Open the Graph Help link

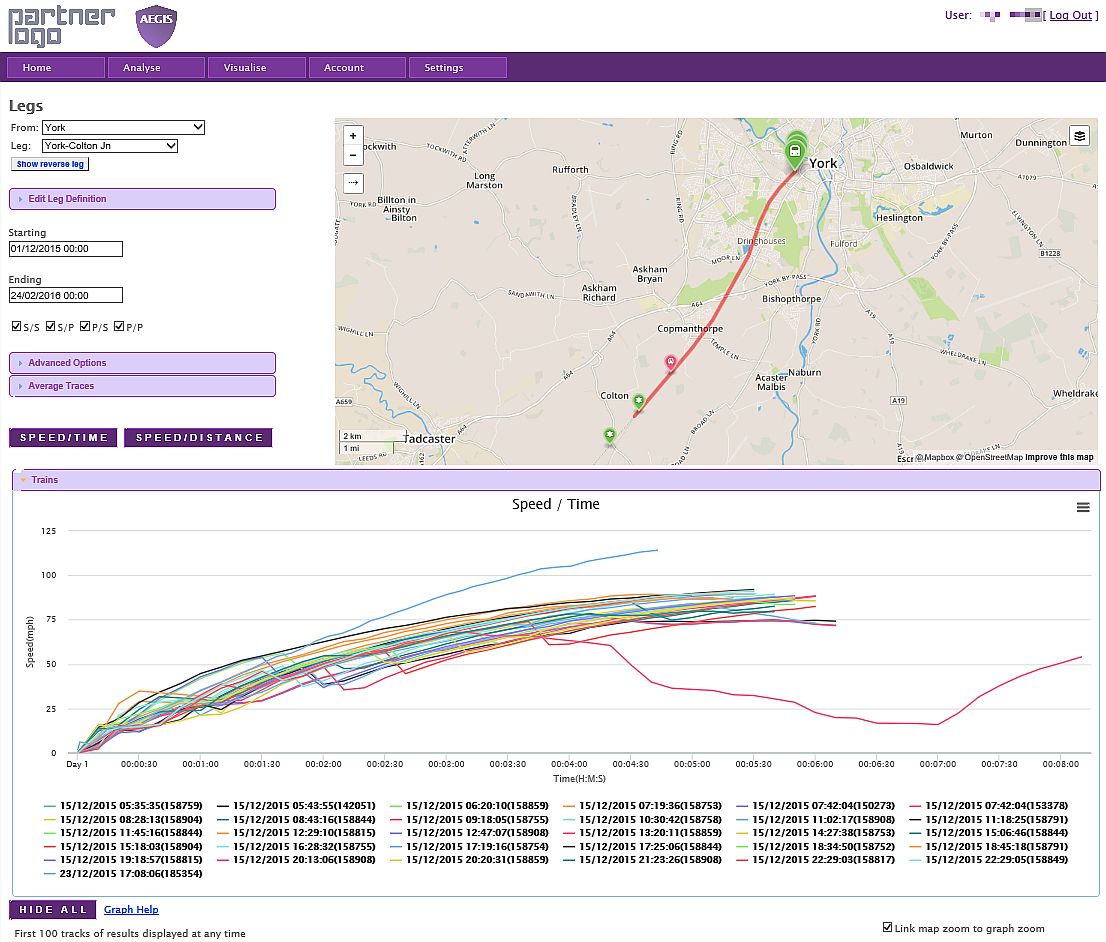pyautogui.click(x=131, y=909)
